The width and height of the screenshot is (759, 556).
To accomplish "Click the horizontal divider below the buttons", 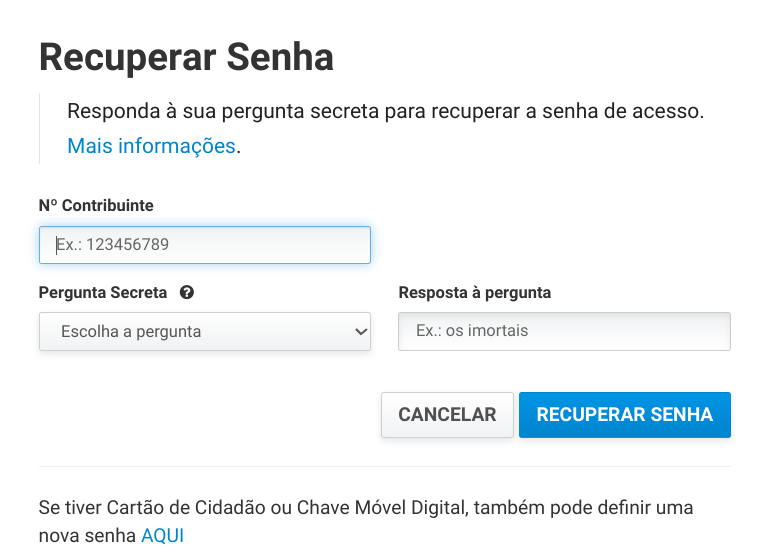I will coord(385,466).
